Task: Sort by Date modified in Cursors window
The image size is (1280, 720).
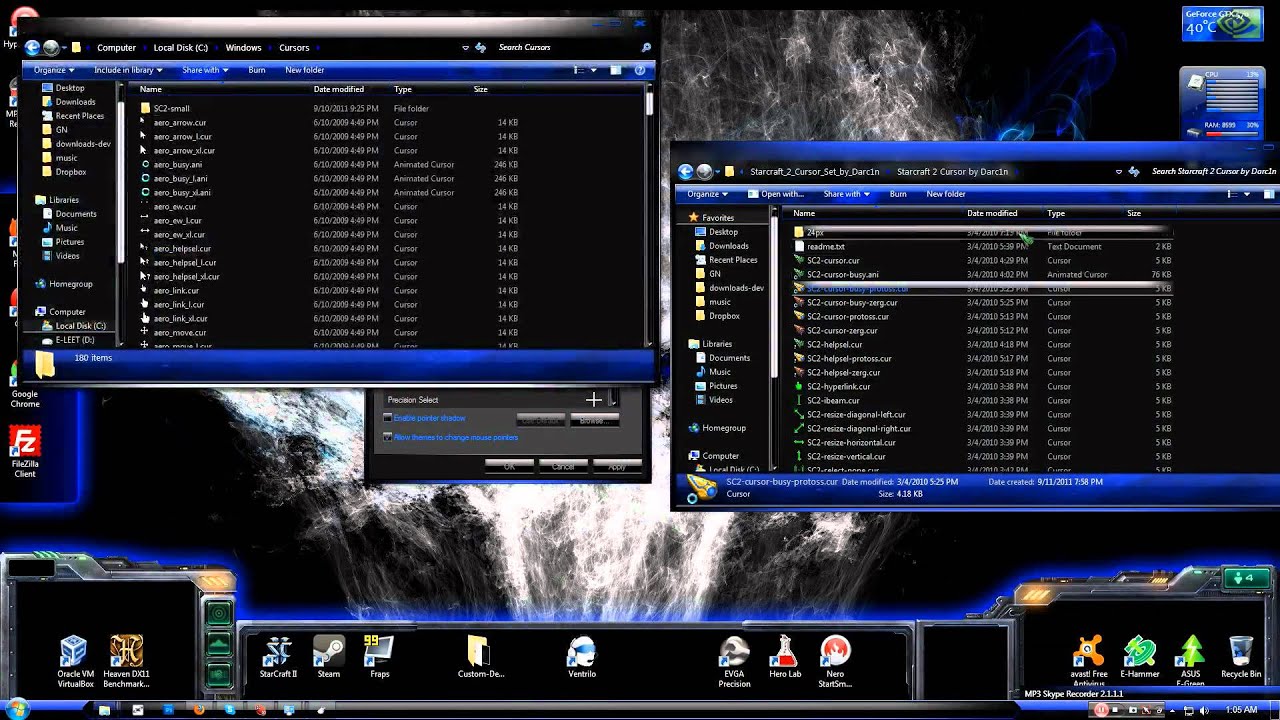Action: click(x=339, y=89)
